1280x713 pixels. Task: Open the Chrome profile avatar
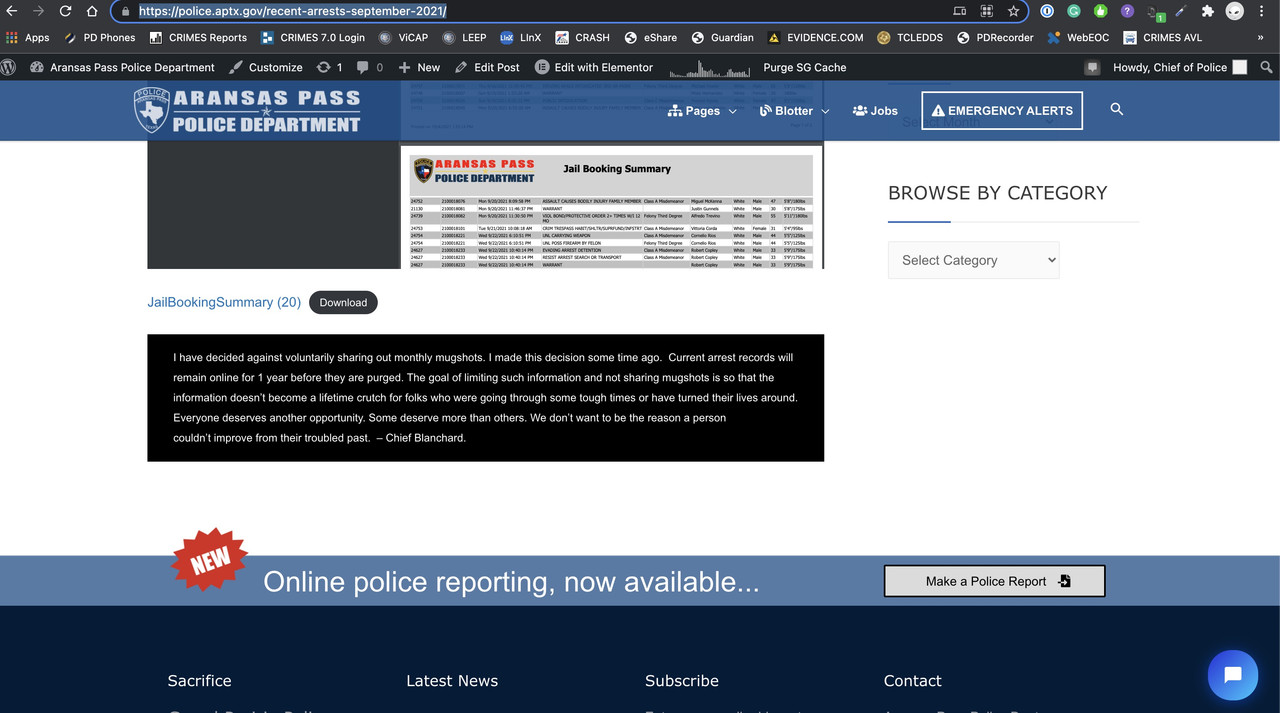coord(1235,11)
